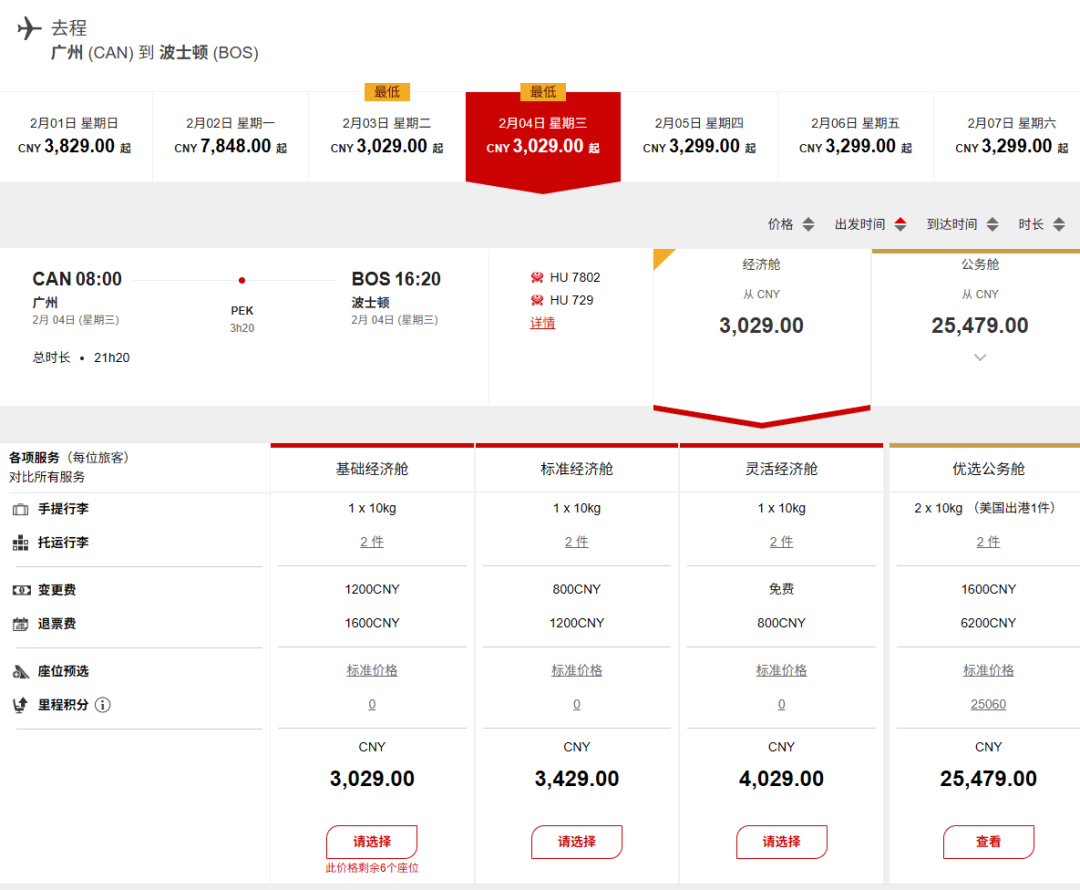Click 查看 button for business class
This screenshot has height=890, width=1080.
coord(988,841)
